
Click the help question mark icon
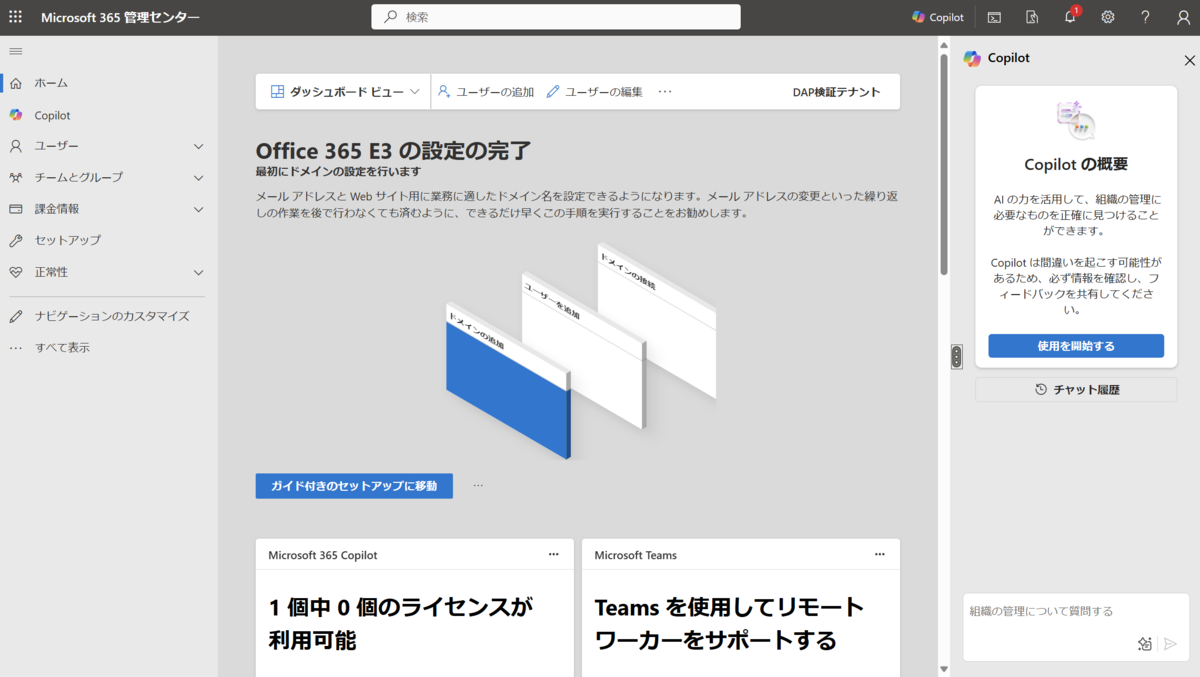tap(1146, 17)
